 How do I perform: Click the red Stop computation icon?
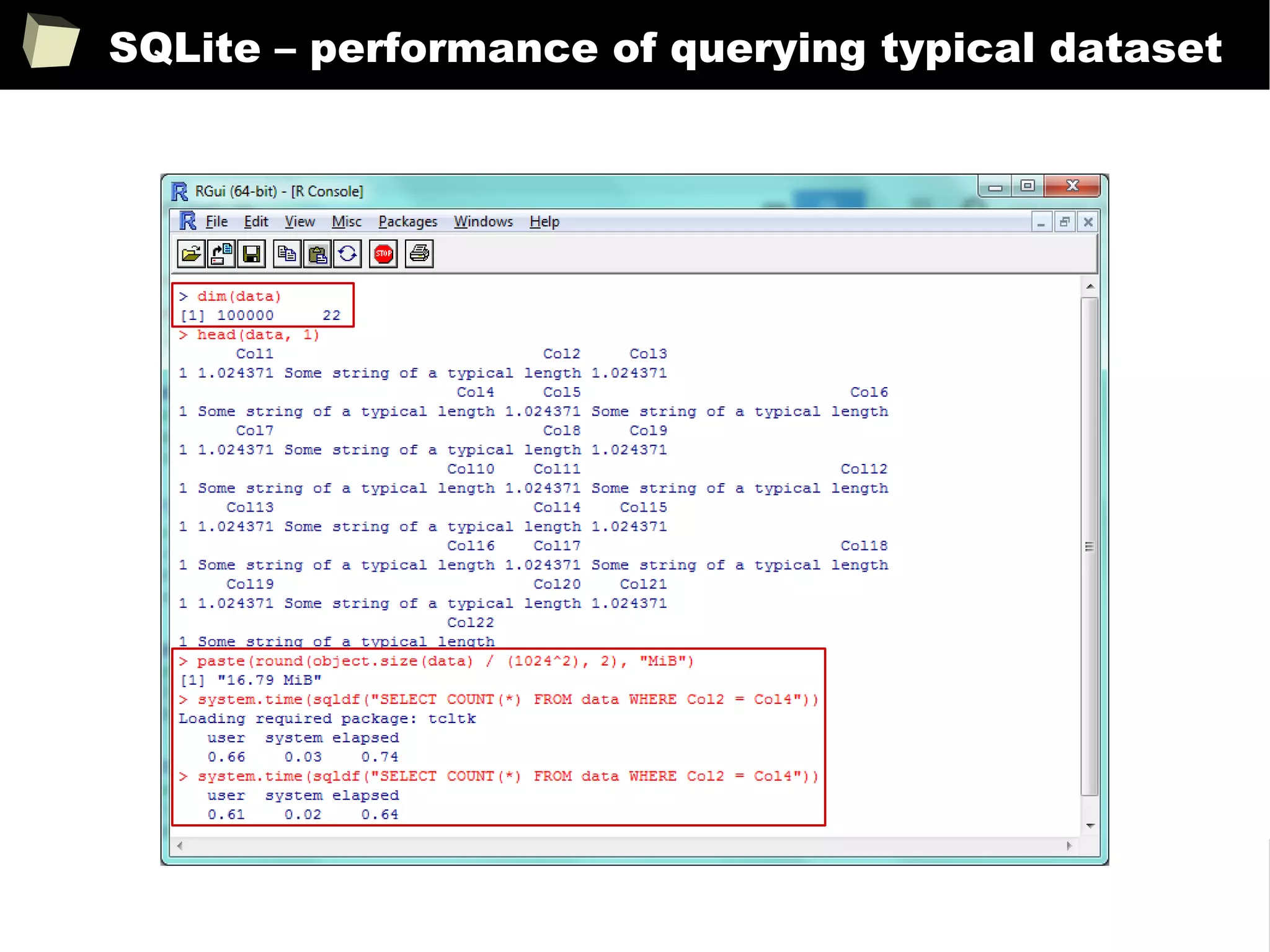point(383,254)
